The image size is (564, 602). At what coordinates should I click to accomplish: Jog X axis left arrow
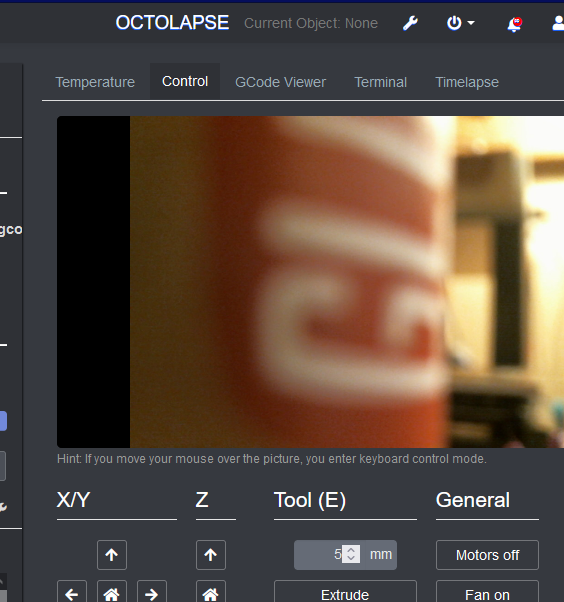pyautogui.click(x=72, y=591)
